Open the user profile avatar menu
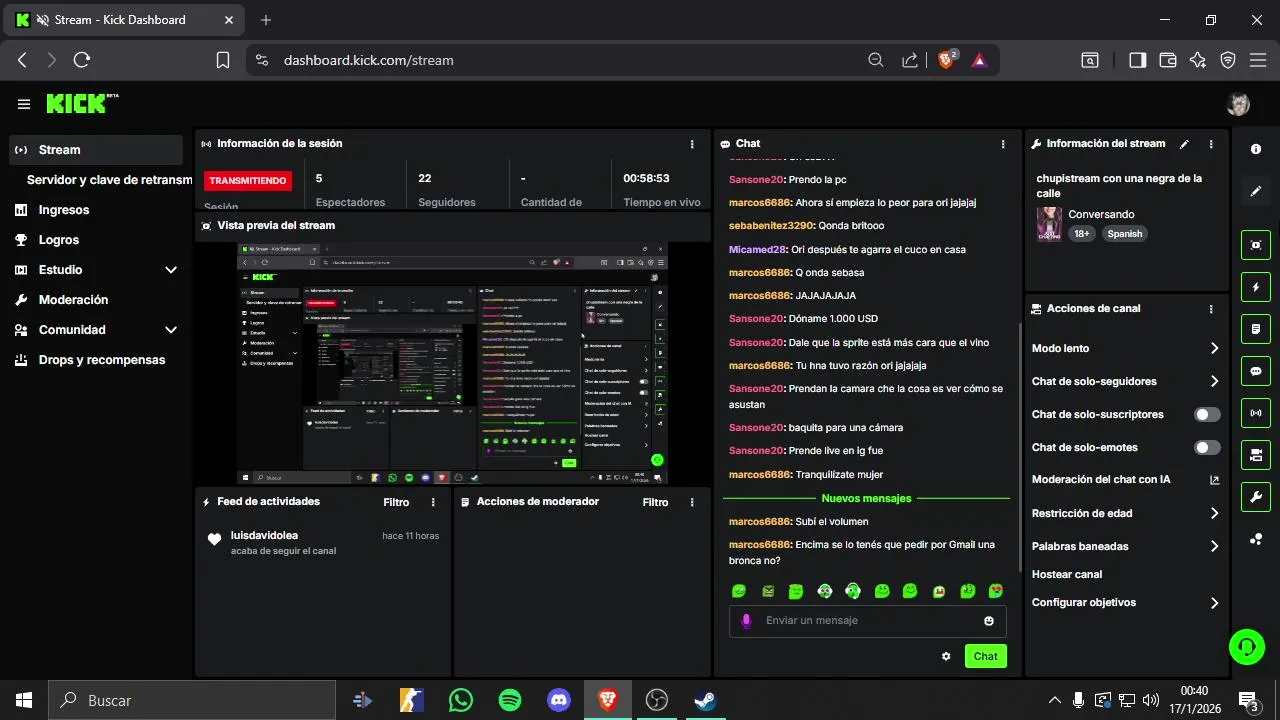1280x720 pixels. pos(1238,104)
